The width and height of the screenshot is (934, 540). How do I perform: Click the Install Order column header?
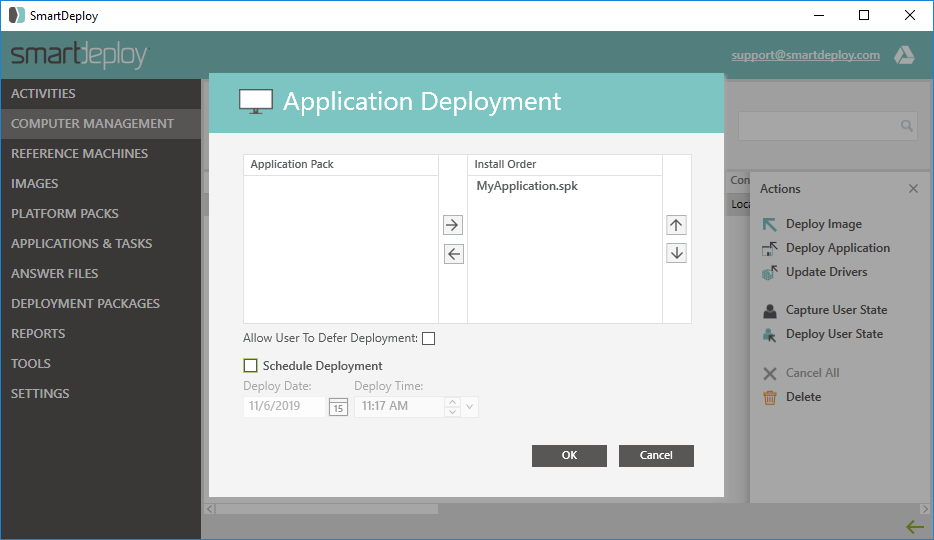(565, 164)
